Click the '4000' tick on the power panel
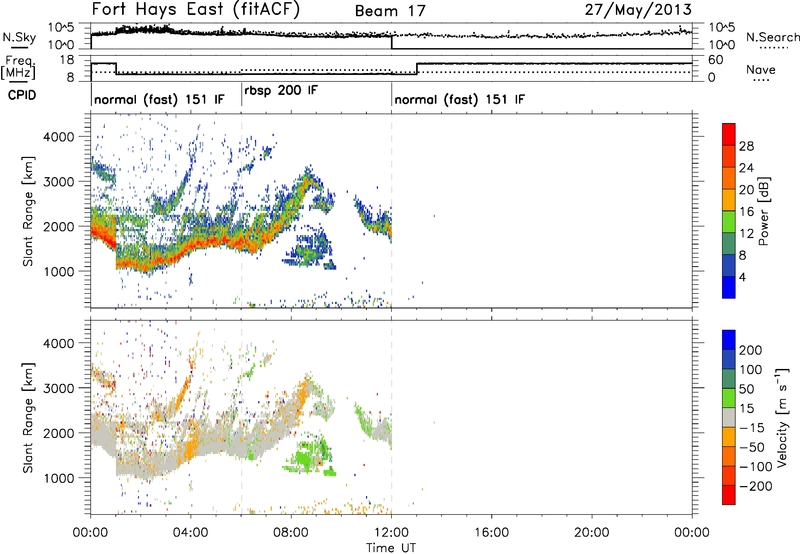Image resolution: width=800 pixels, height=554 pixels. [59, 137]
